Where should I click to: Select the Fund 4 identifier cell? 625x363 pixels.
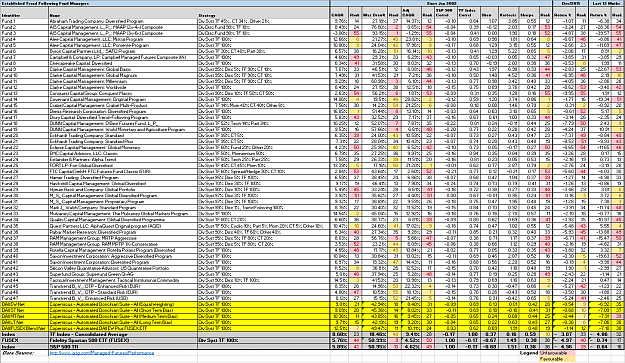point(24,39)
